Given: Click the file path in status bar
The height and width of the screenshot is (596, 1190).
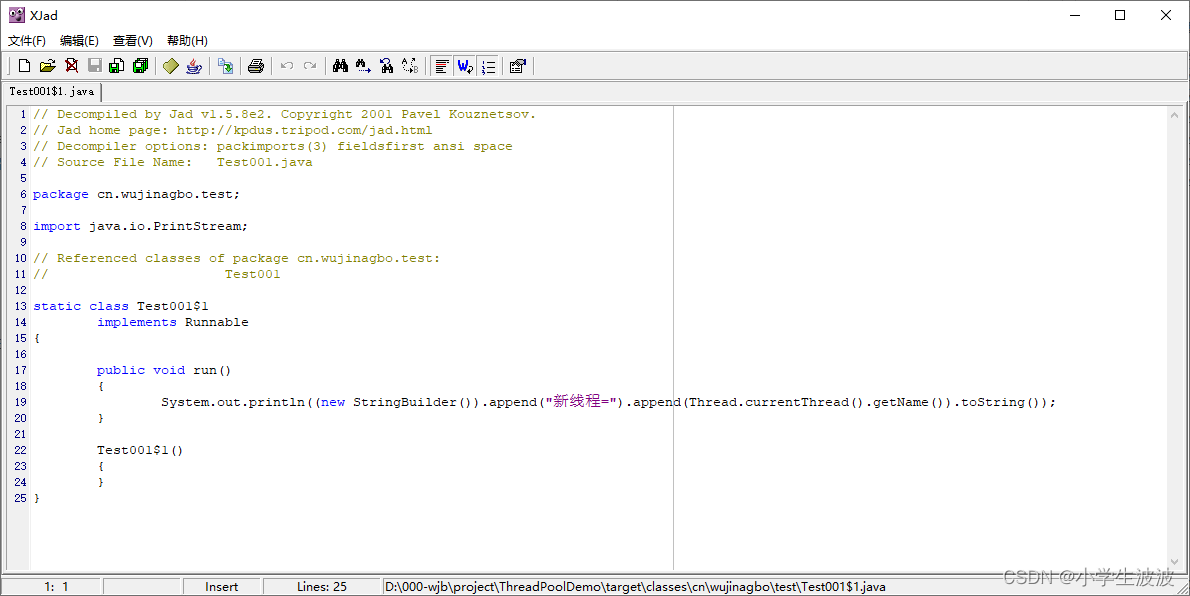Looking at the screenshot, I should click(635, 586).
